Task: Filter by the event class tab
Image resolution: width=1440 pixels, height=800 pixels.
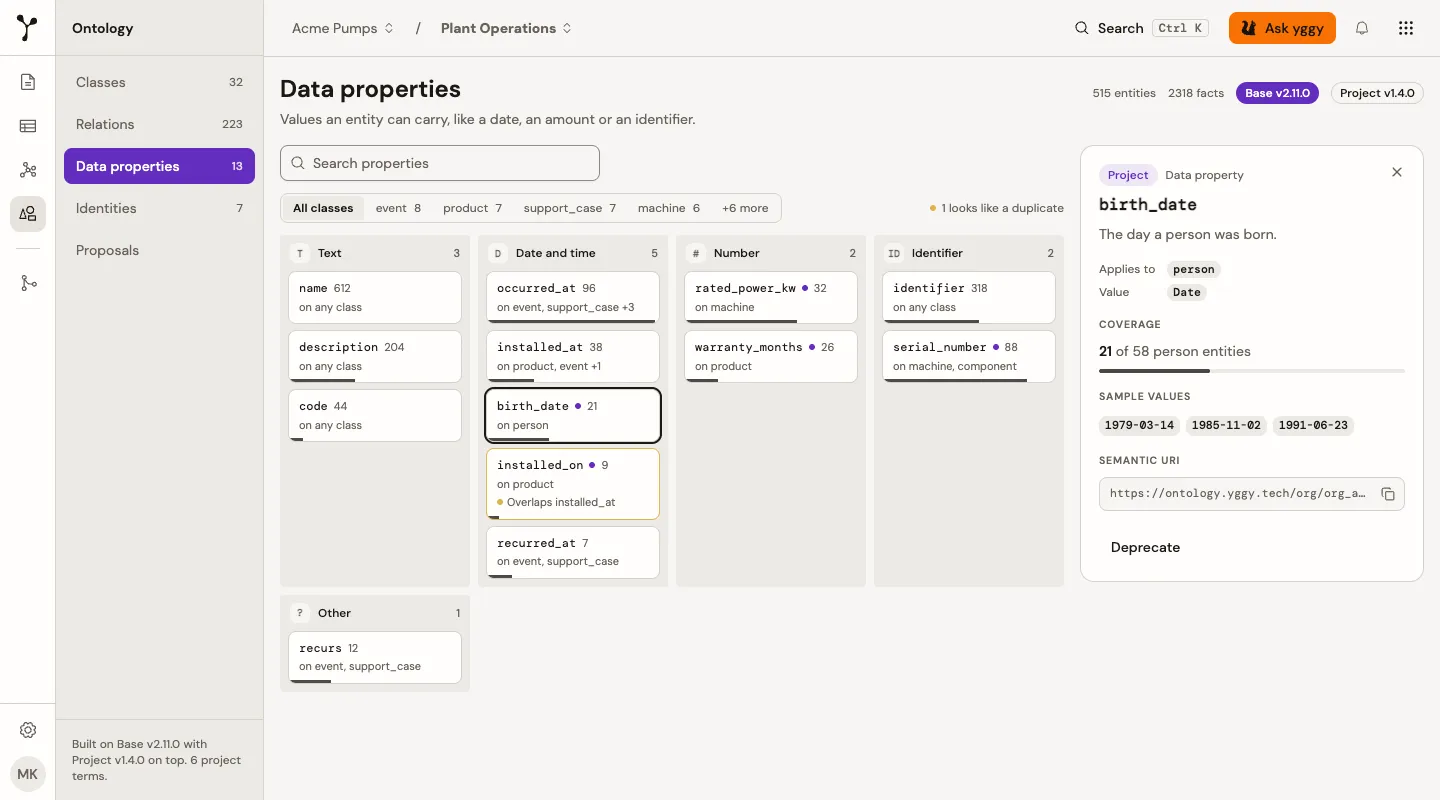Action: coord(398,208)
